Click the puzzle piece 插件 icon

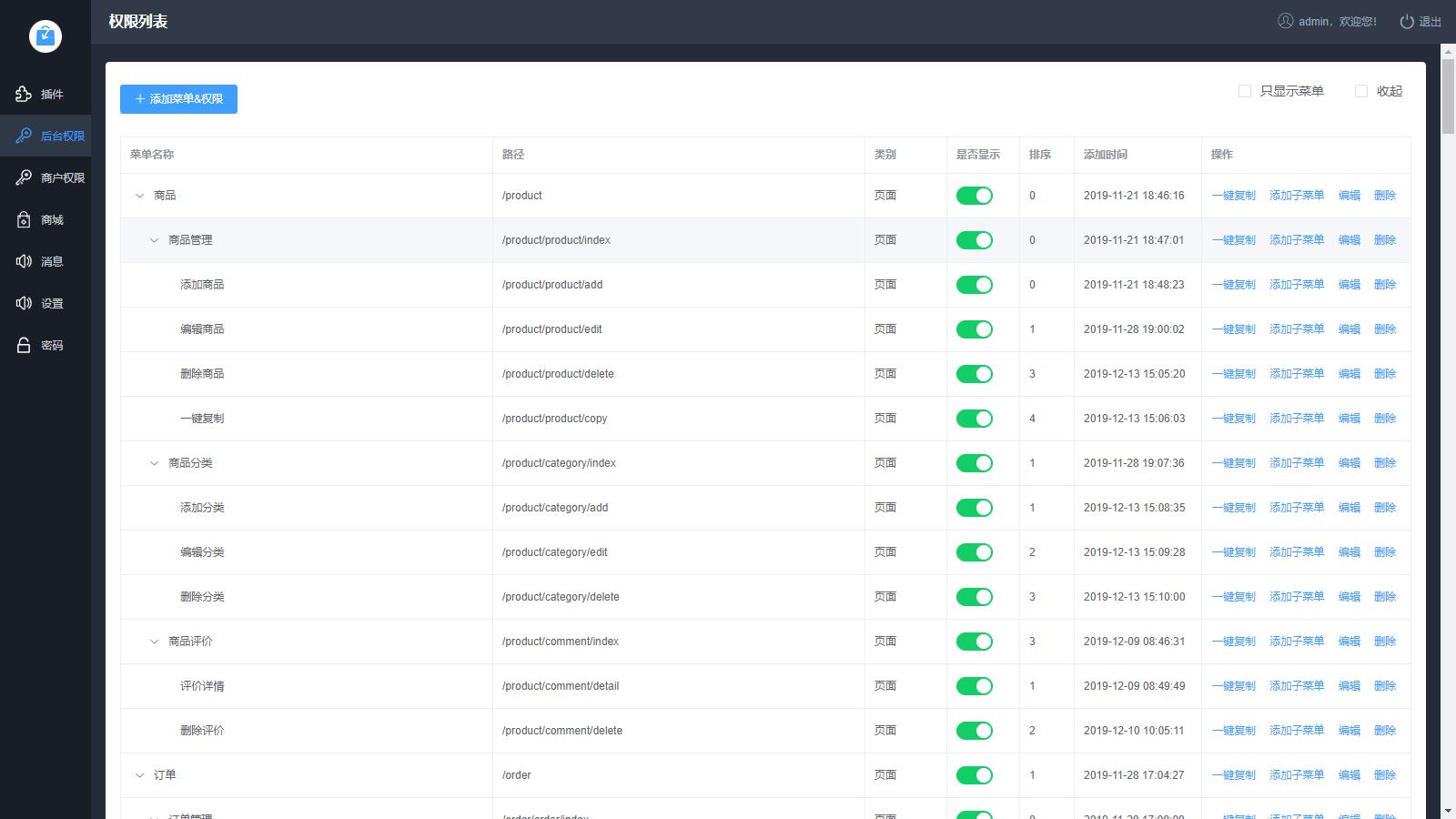pyautogui.click(x=24, y=94)
